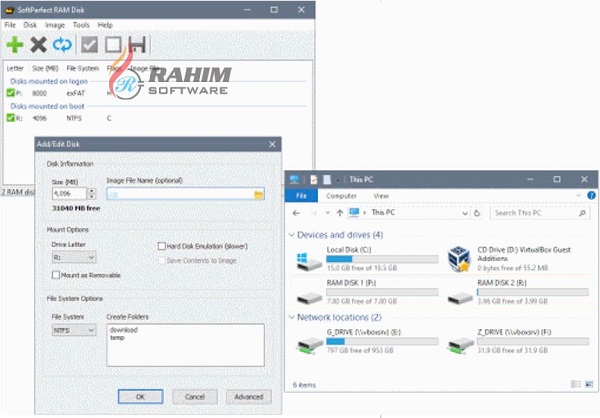Click the Forward arrow in This PC

(313, 213)
